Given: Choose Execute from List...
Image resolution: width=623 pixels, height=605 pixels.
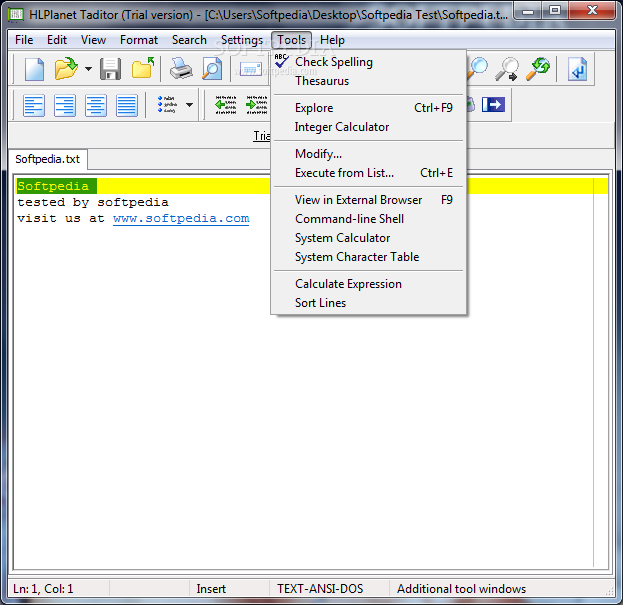Looking at the screenshot, I should 368,173.
